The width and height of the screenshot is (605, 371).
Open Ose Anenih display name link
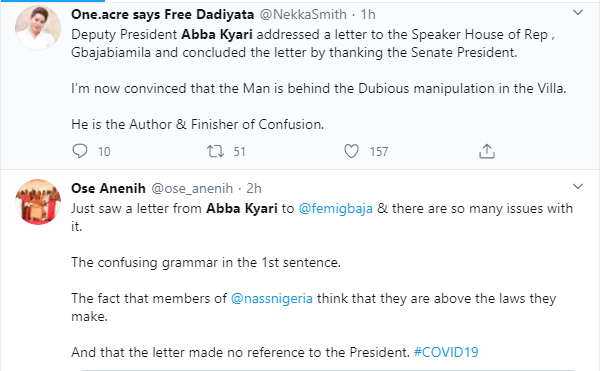coord(108,188)
